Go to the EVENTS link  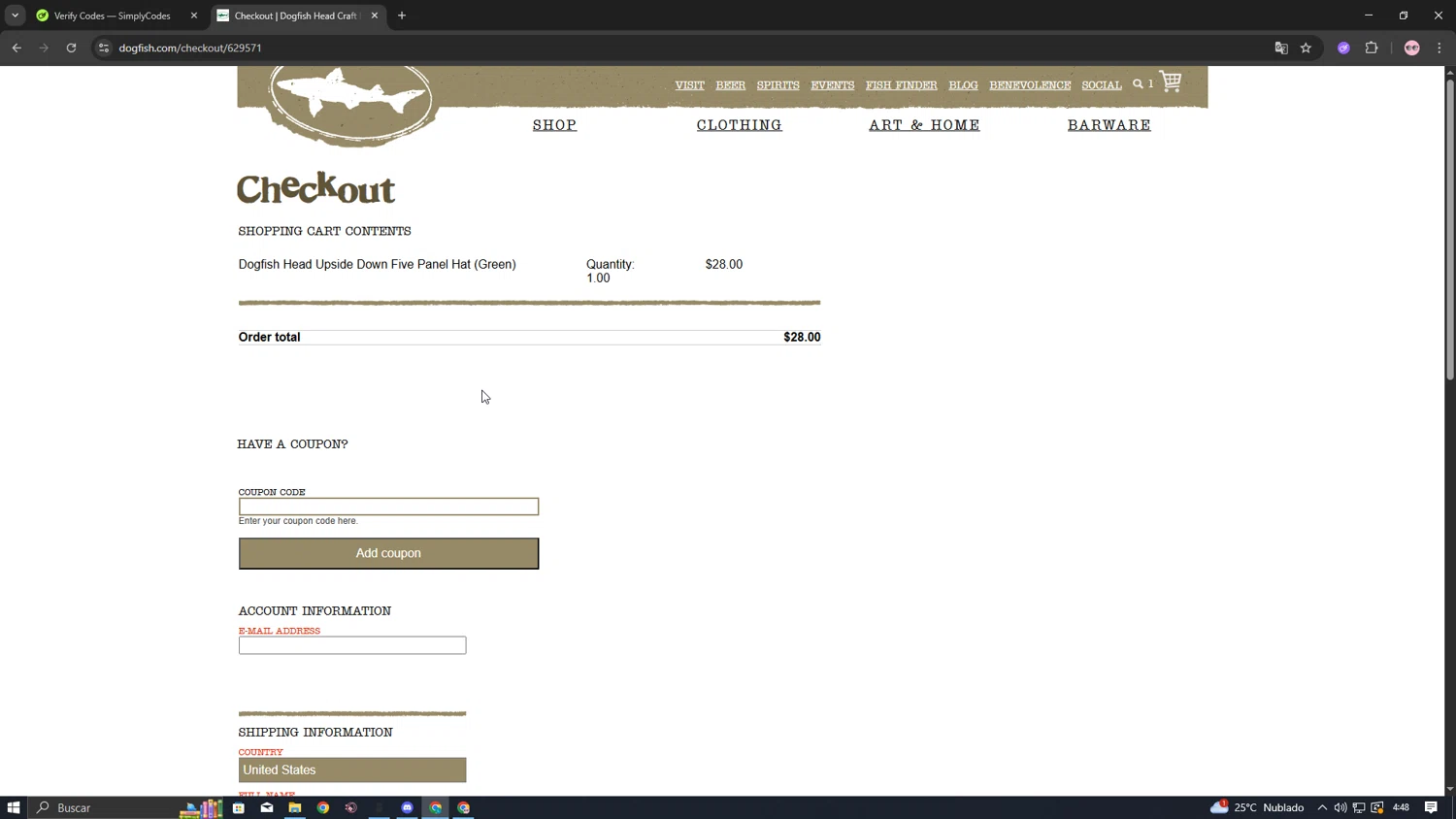tap(833, 85)
